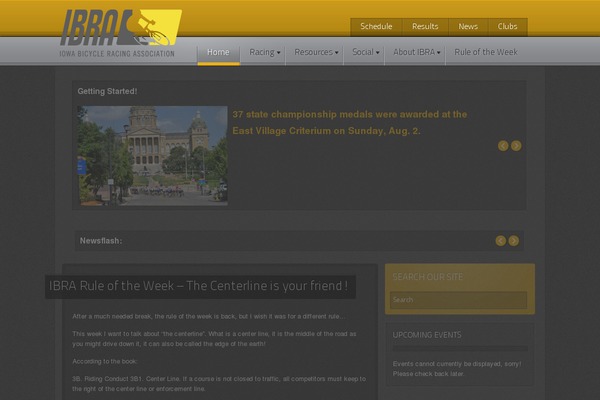Image resolution: width=600 pixels, height=400 pixels.
Task: Focus the Search input field
Action: pyautogui.click(x=458, y=300)
